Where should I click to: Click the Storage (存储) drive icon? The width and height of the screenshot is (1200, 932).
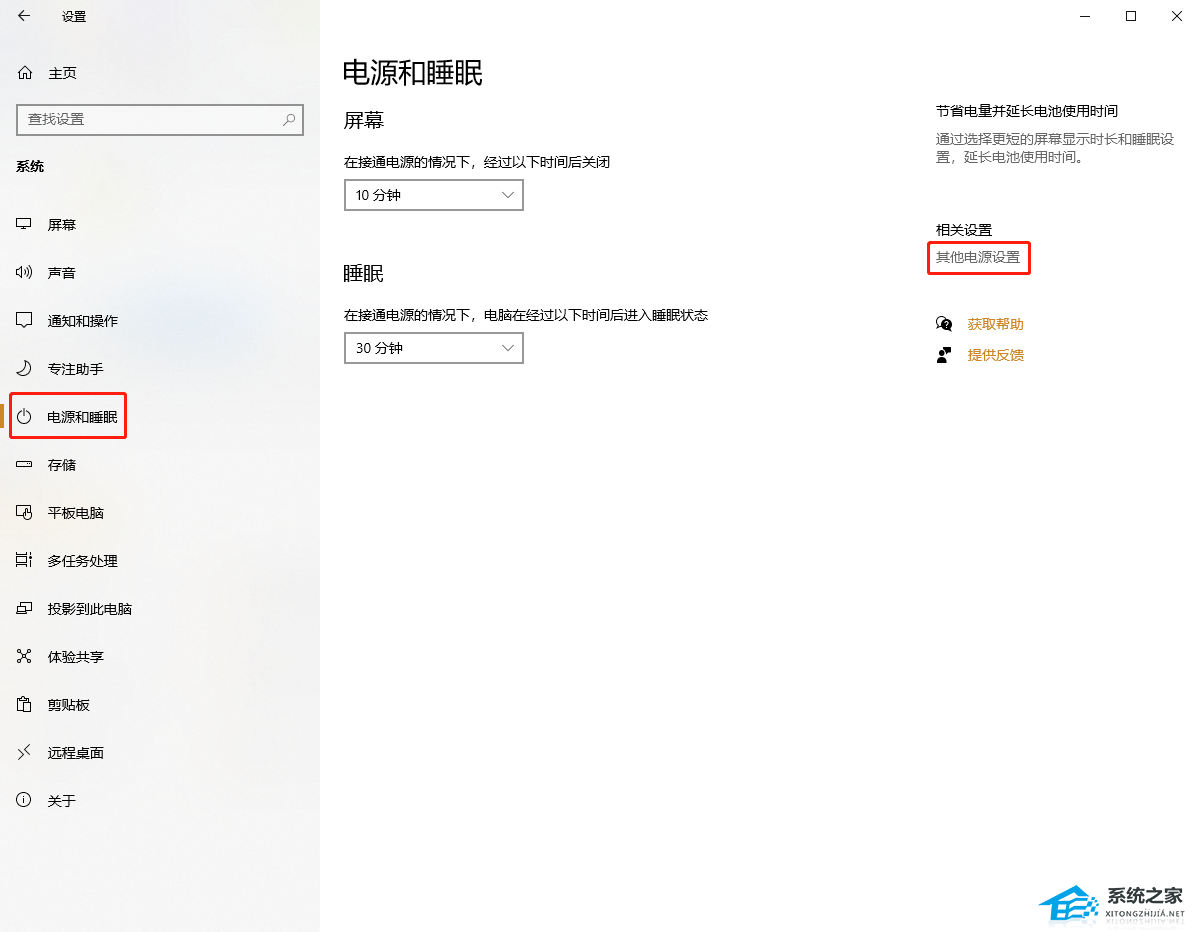[x=25, y=465]
